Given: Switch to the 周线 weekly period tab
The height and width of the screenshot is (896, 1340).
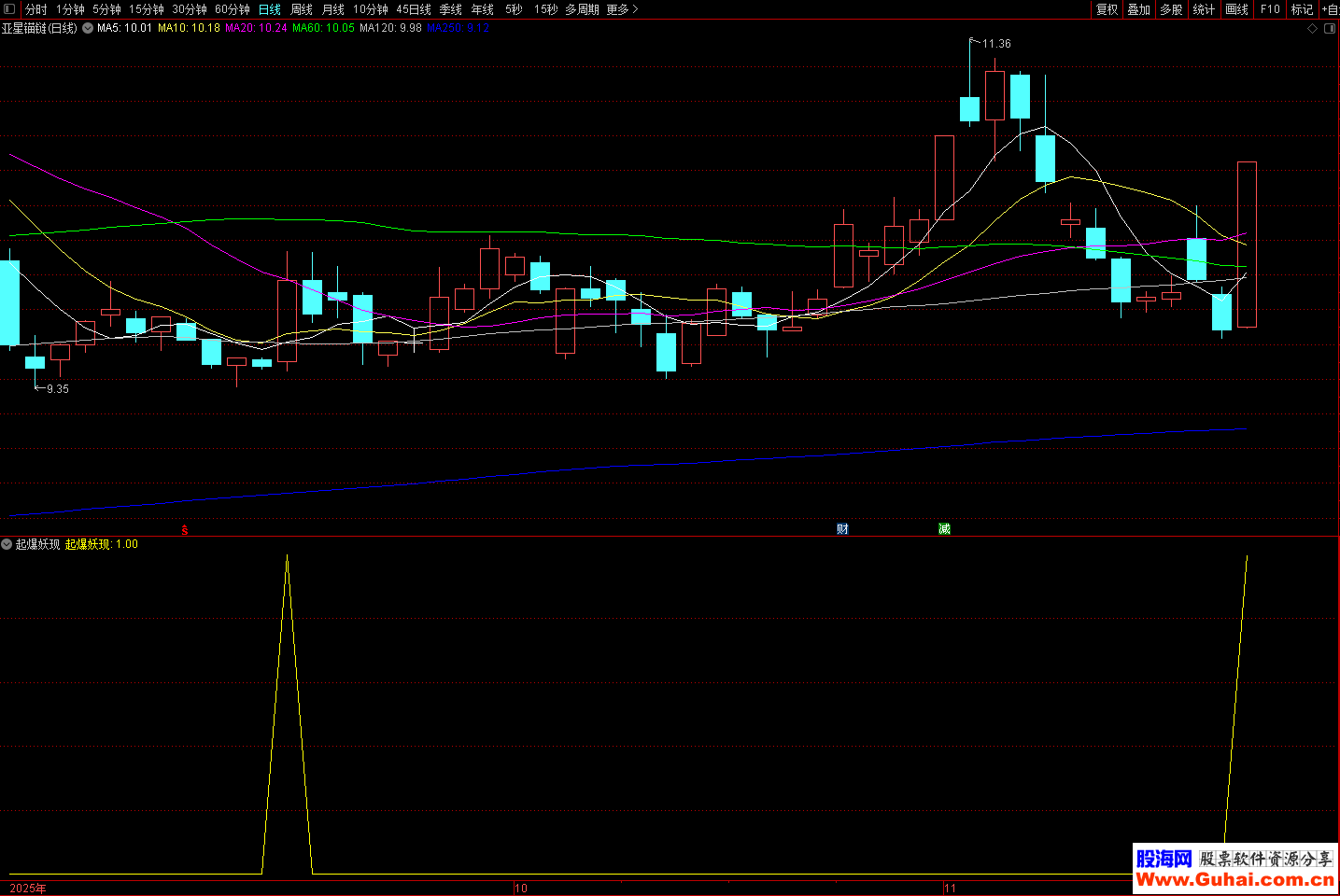Looking at the screenshot, I should coord(302,9).
